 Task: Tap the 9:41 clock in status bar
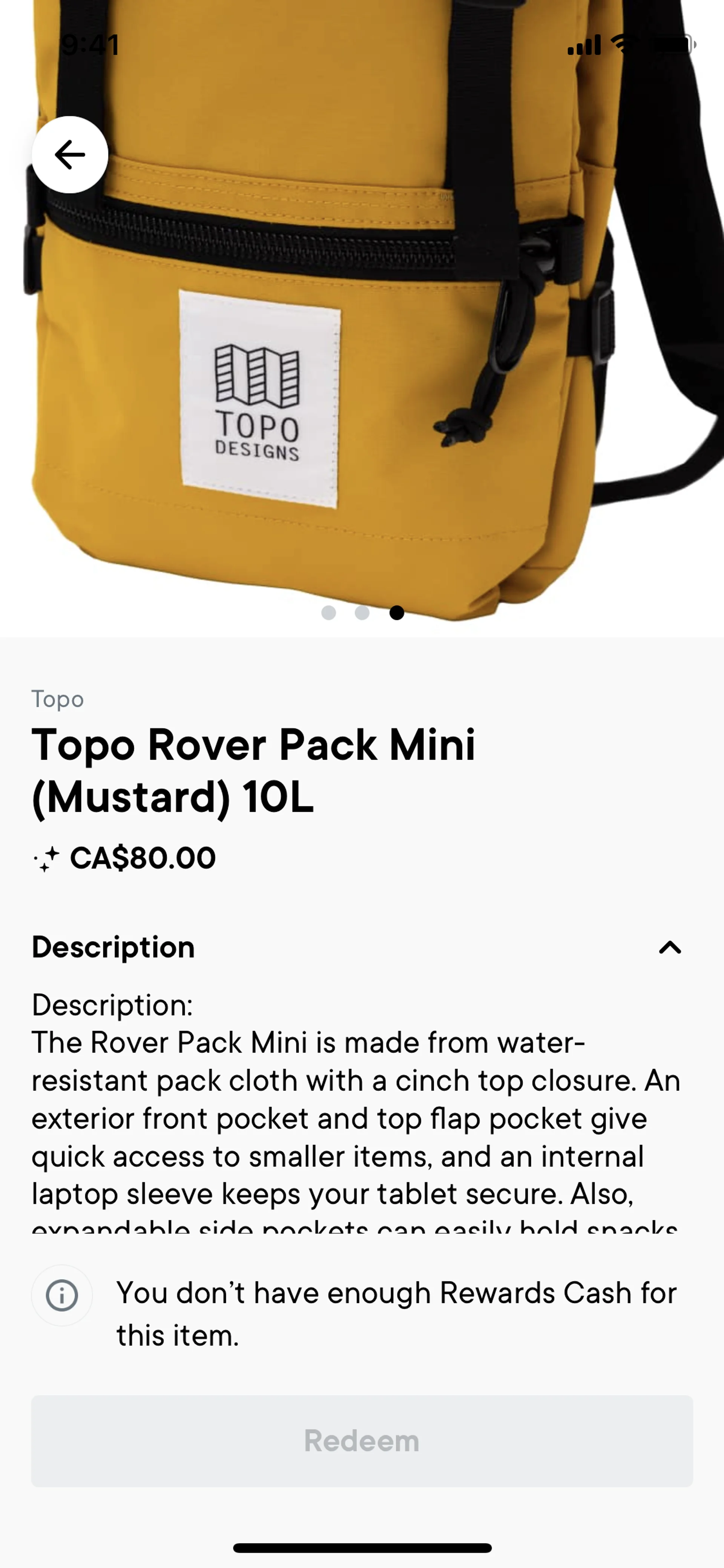pyautogui.click(x=90, y=45)
